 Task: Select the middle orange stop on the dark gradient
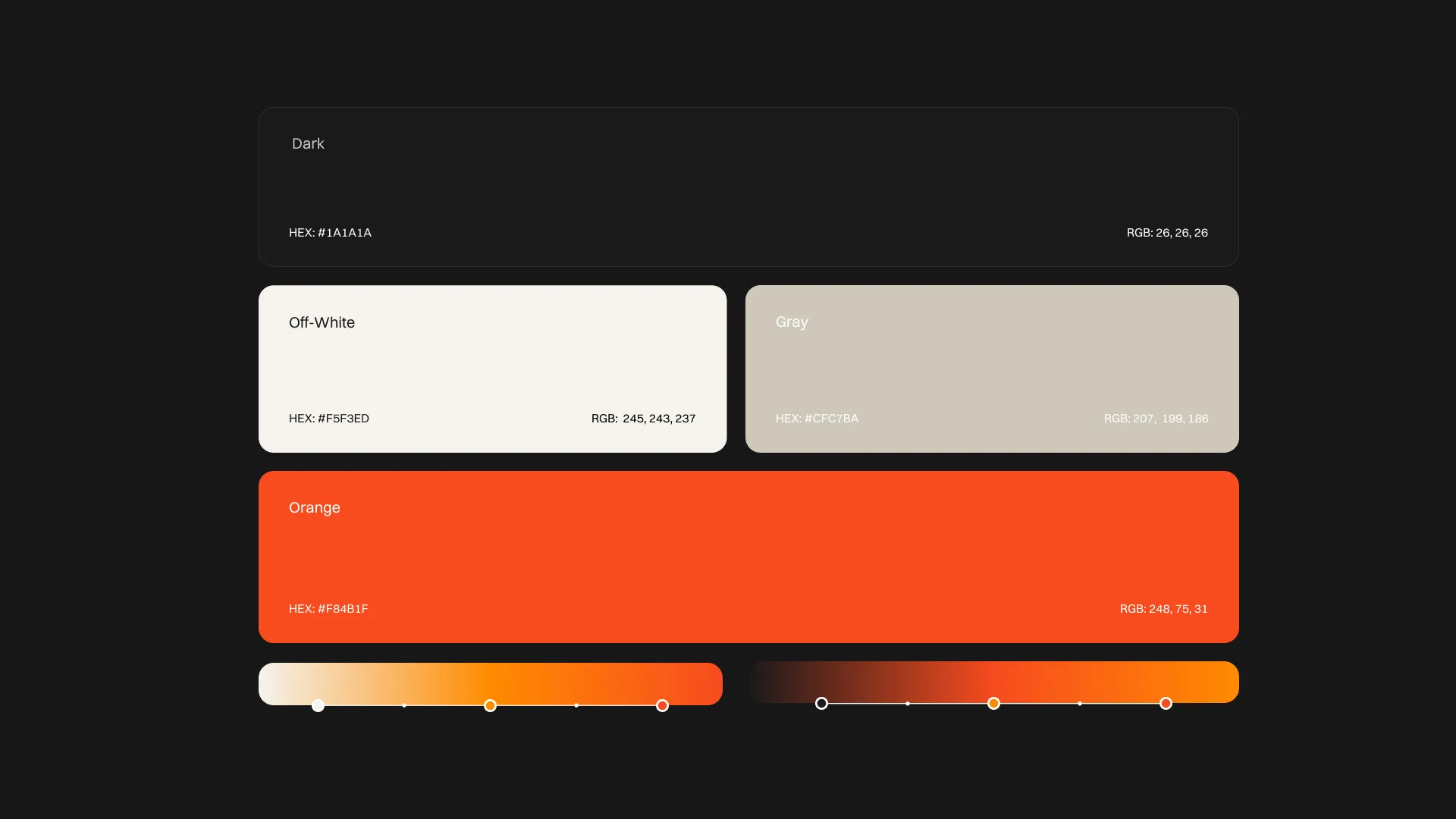993,704
